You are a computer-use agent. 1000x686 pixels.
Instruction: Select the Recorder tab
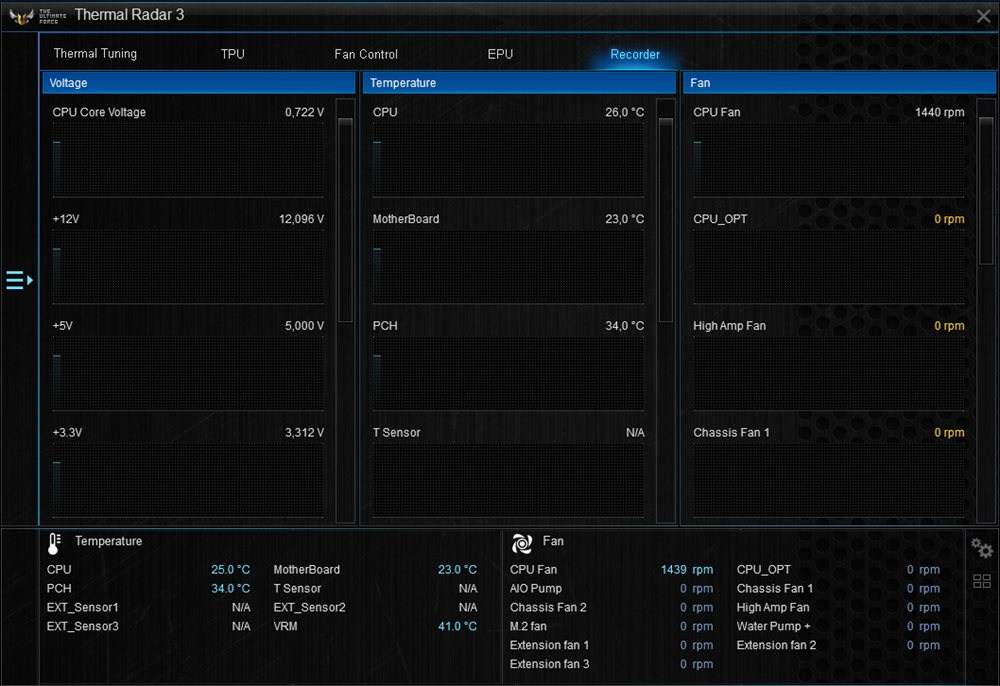click(x=635, y=54)
